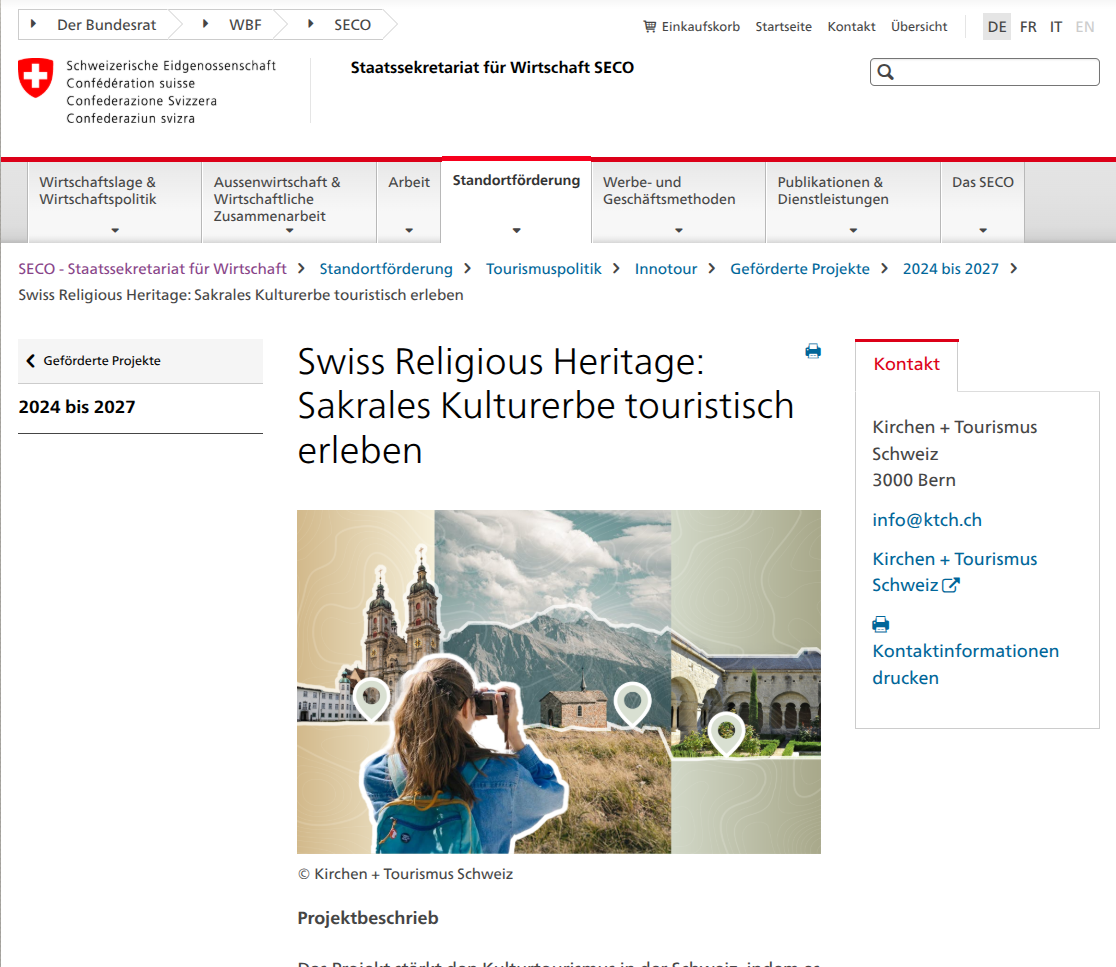The image size is (1116, 967).
Task: Click the shopping cart Einkaufskorb icon
Action: tap(650, 27)
